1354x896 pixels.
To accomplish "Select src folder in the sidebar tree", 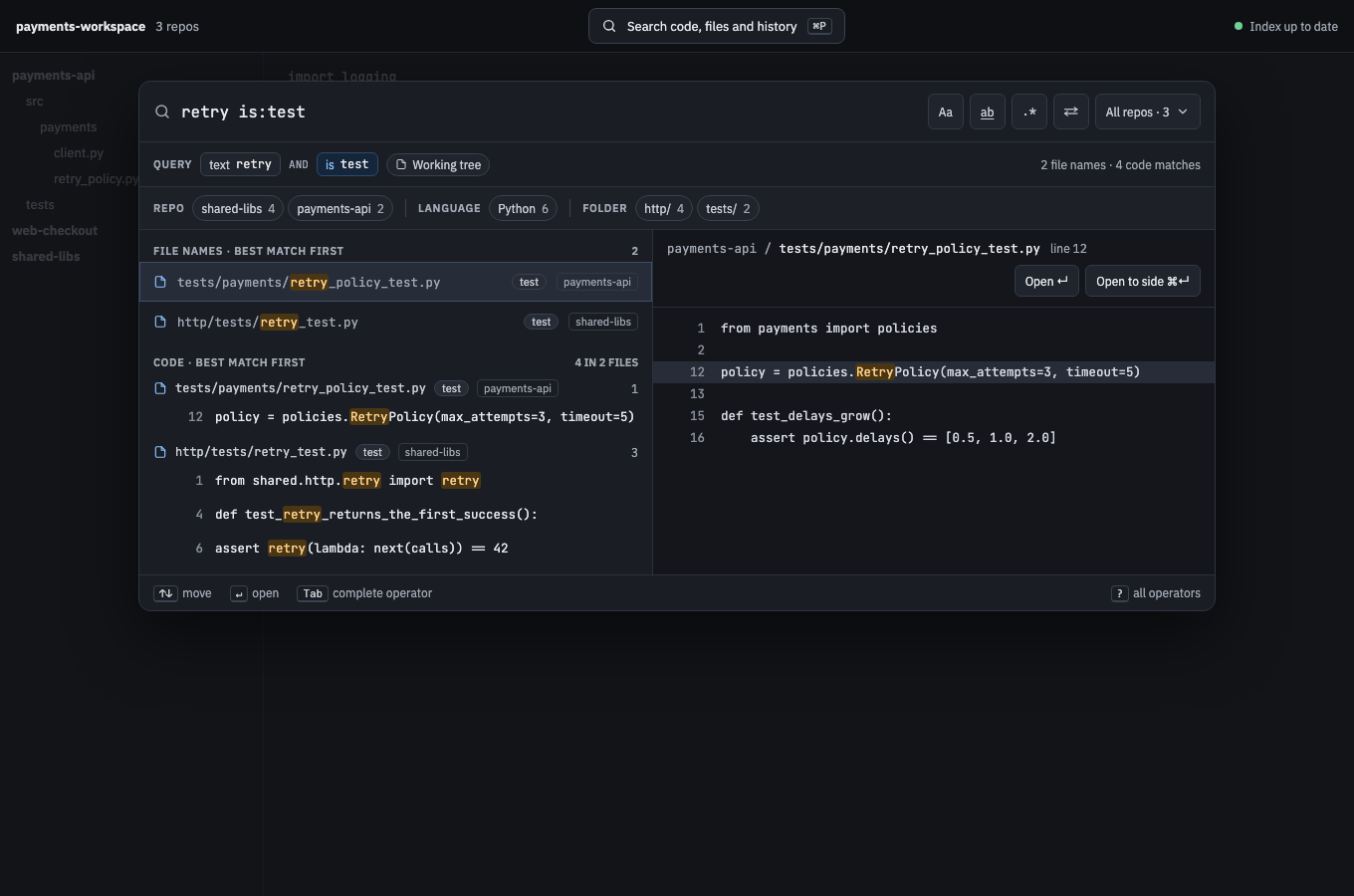I will (x=35, y=102).
